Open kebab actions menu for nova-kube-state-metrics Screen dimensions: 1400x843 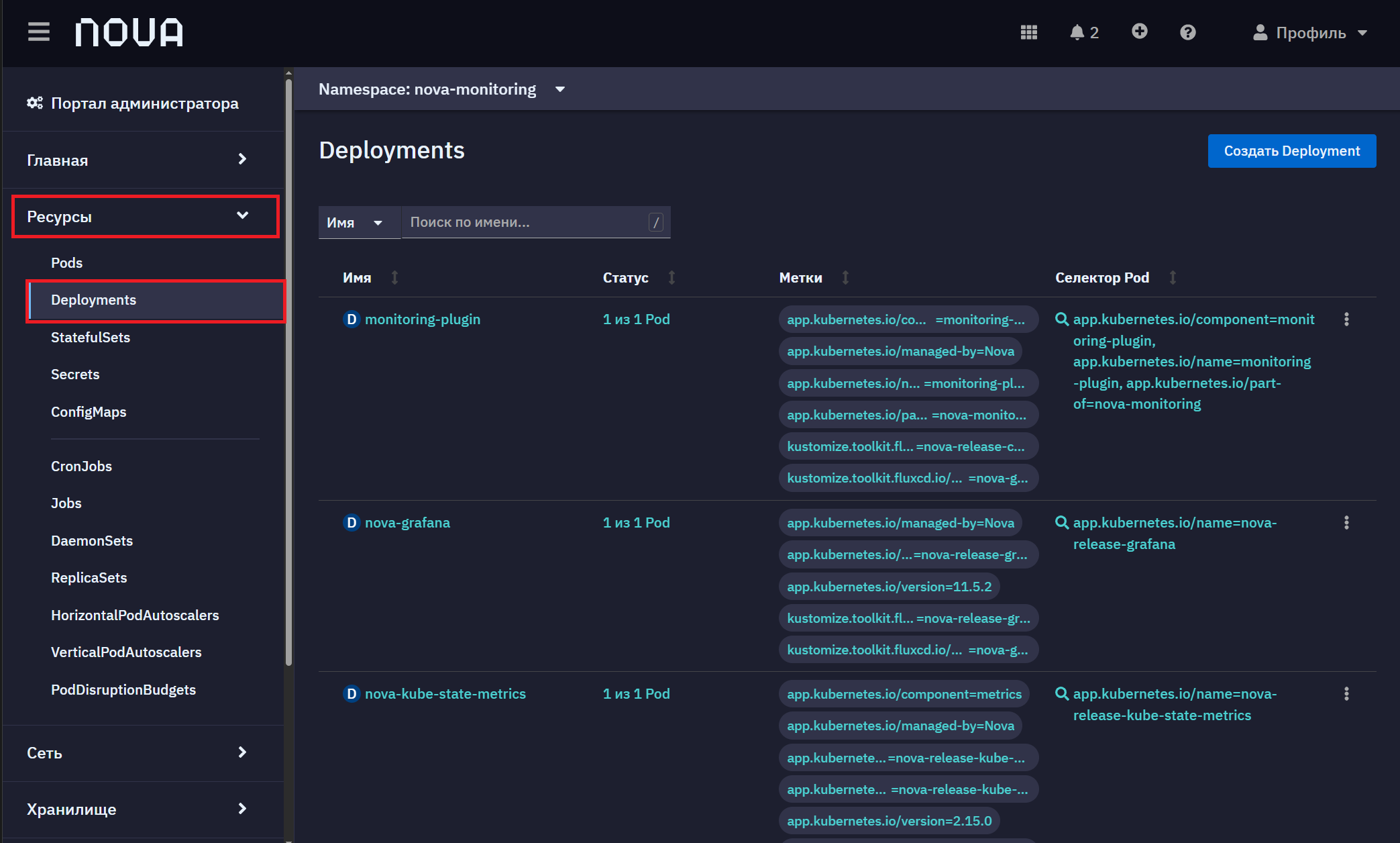pos(1346,693)
